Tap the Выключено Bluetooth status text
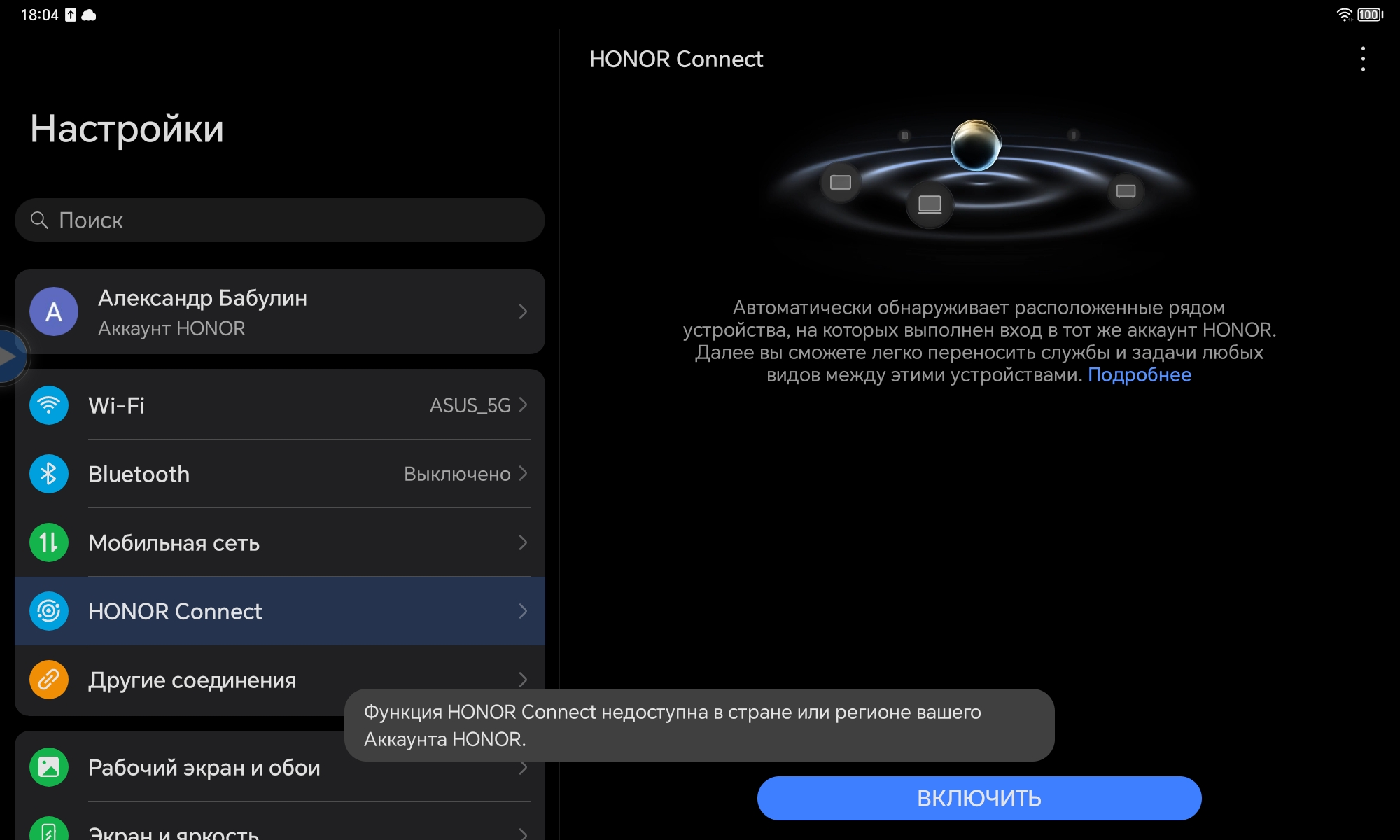 (x=457, y=474)
